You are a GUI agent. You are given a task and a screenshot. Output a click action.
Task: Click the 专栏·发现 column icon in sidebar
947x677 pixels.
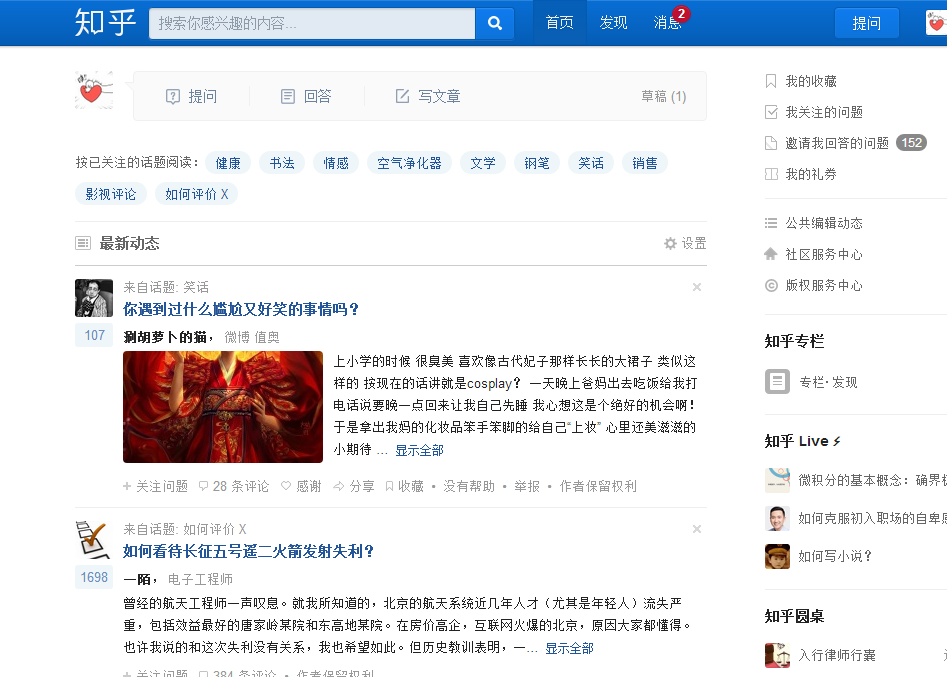[x=777, y=381]
